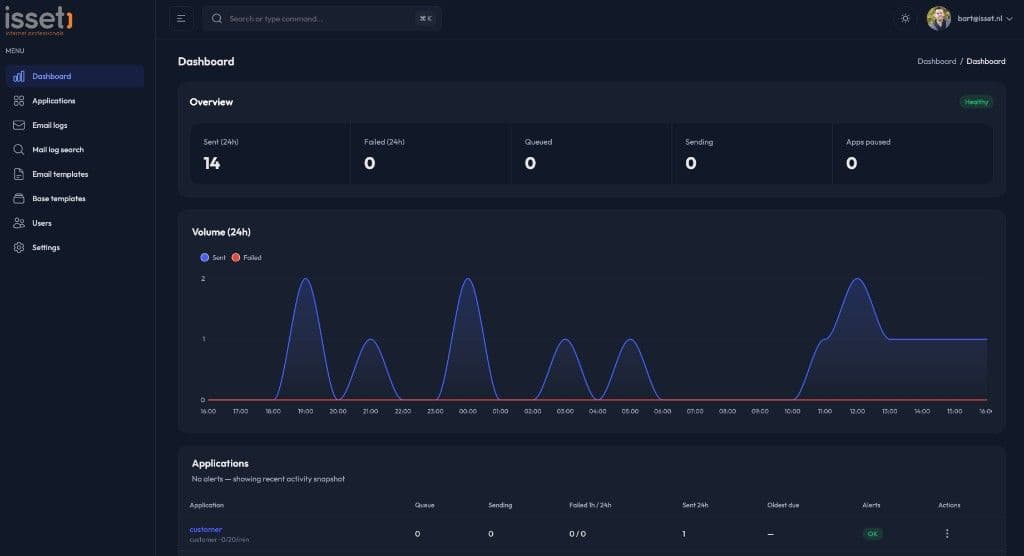Click the Base templates icon in sidebar
Image resolution: width=1024 pixels, height=556 pixels.
(19, 199)
